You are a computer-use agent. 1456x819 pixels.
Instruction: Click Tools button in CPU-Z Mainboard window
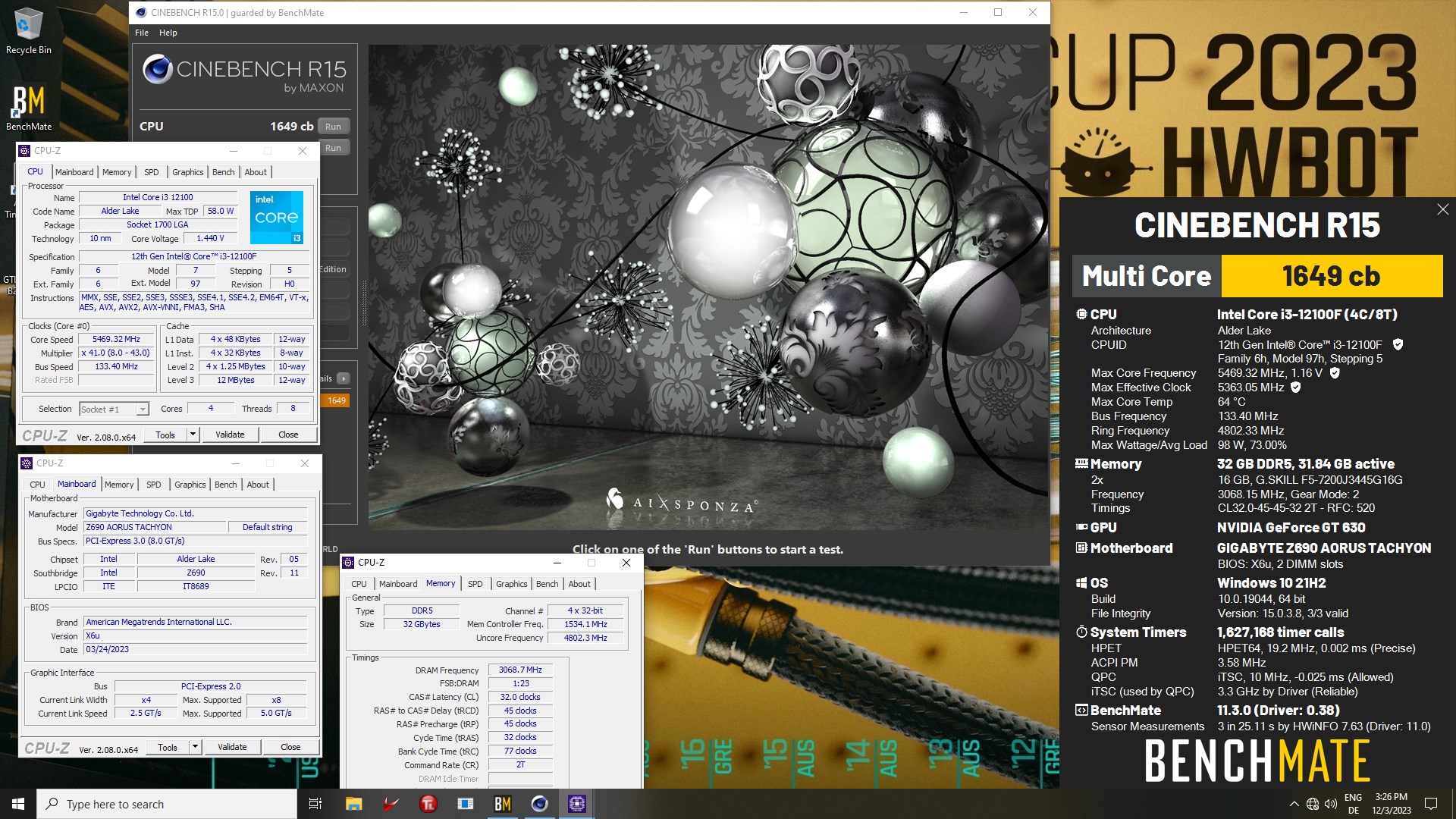click(x=168, y=747)
